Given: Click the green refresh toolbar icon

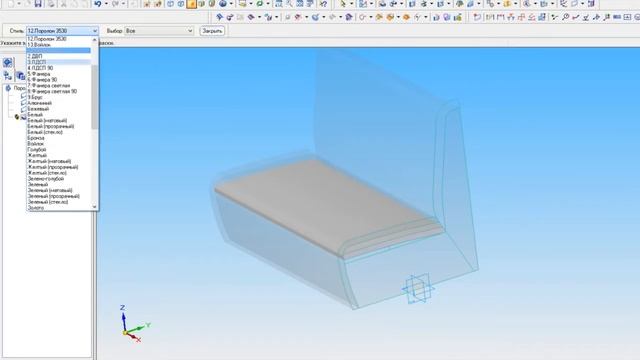Looking at the screenshot, I should [260, 4].
